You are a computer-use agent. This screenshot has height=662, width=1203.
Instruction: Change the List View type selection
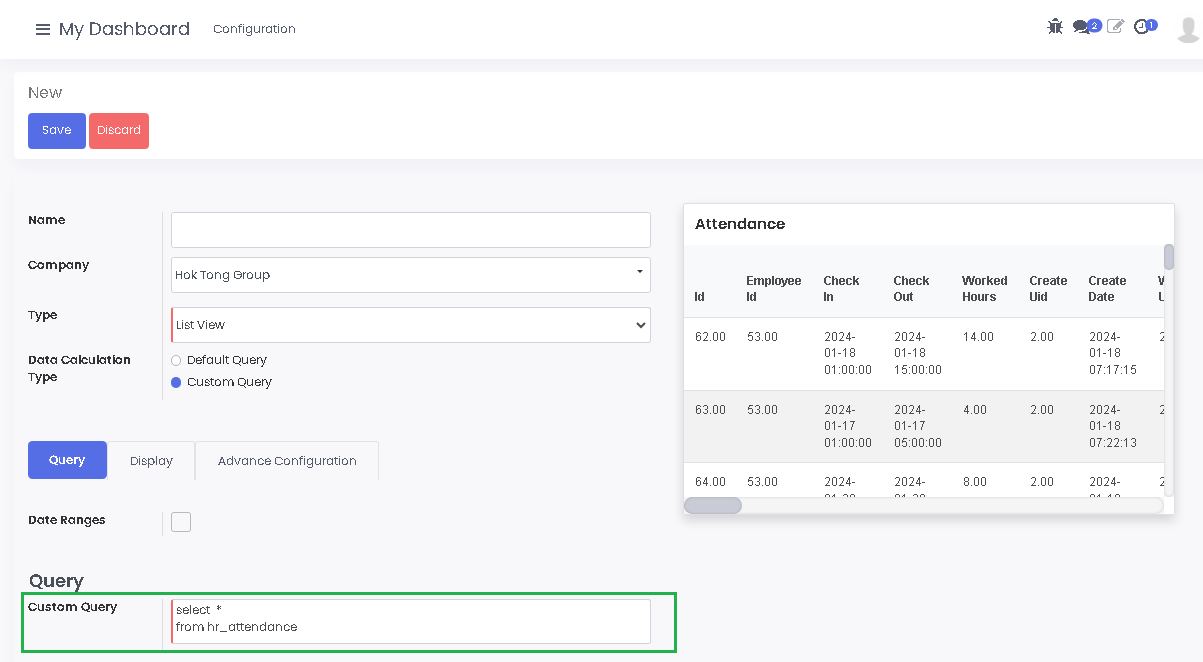[410, 324]
